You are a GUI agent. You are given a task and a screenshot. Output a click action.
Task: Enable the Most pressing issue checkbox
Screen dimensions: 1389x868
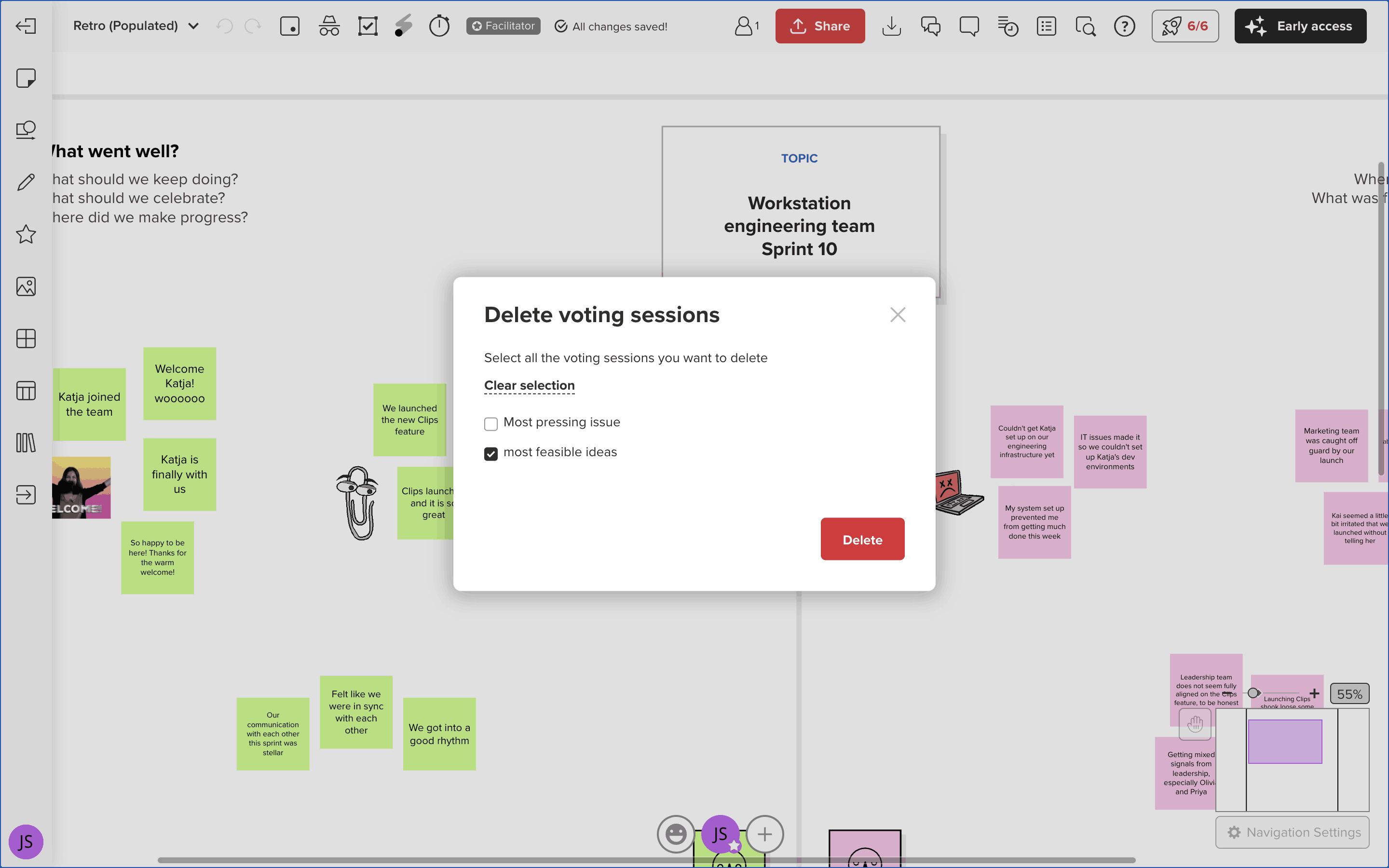[x=491, y=423]
